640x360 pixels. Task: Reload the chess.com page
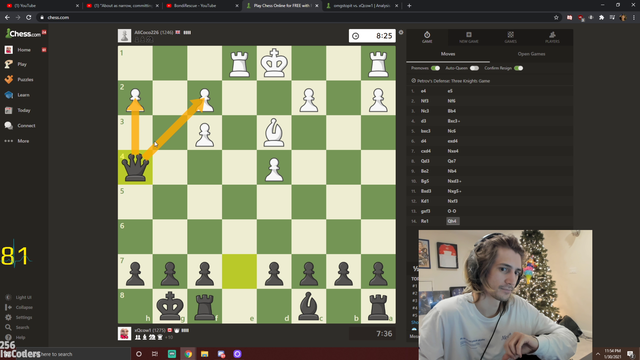[29, 18]
